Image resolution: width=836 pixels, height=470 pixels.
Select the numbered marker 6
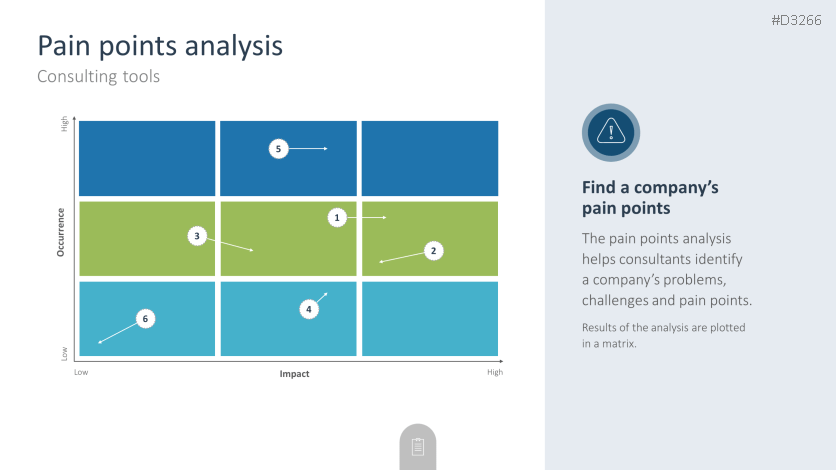coord(145,319)
